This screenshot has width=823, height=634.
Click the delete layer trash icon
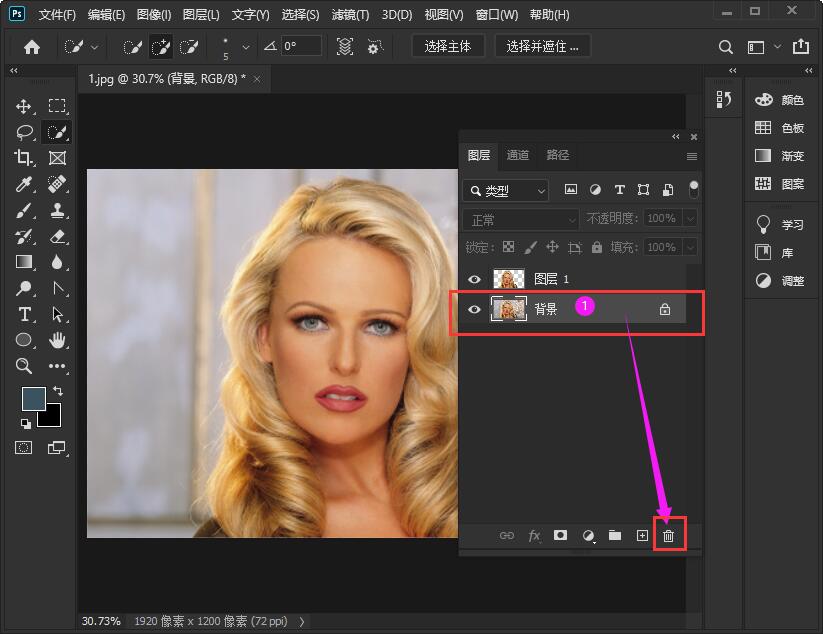[669, 536]
